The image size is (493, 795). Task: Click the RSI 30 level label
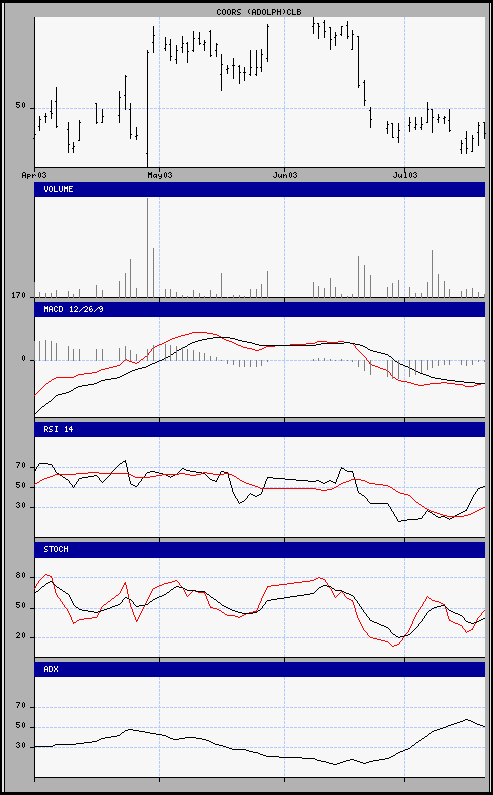(x=21, y=506)
